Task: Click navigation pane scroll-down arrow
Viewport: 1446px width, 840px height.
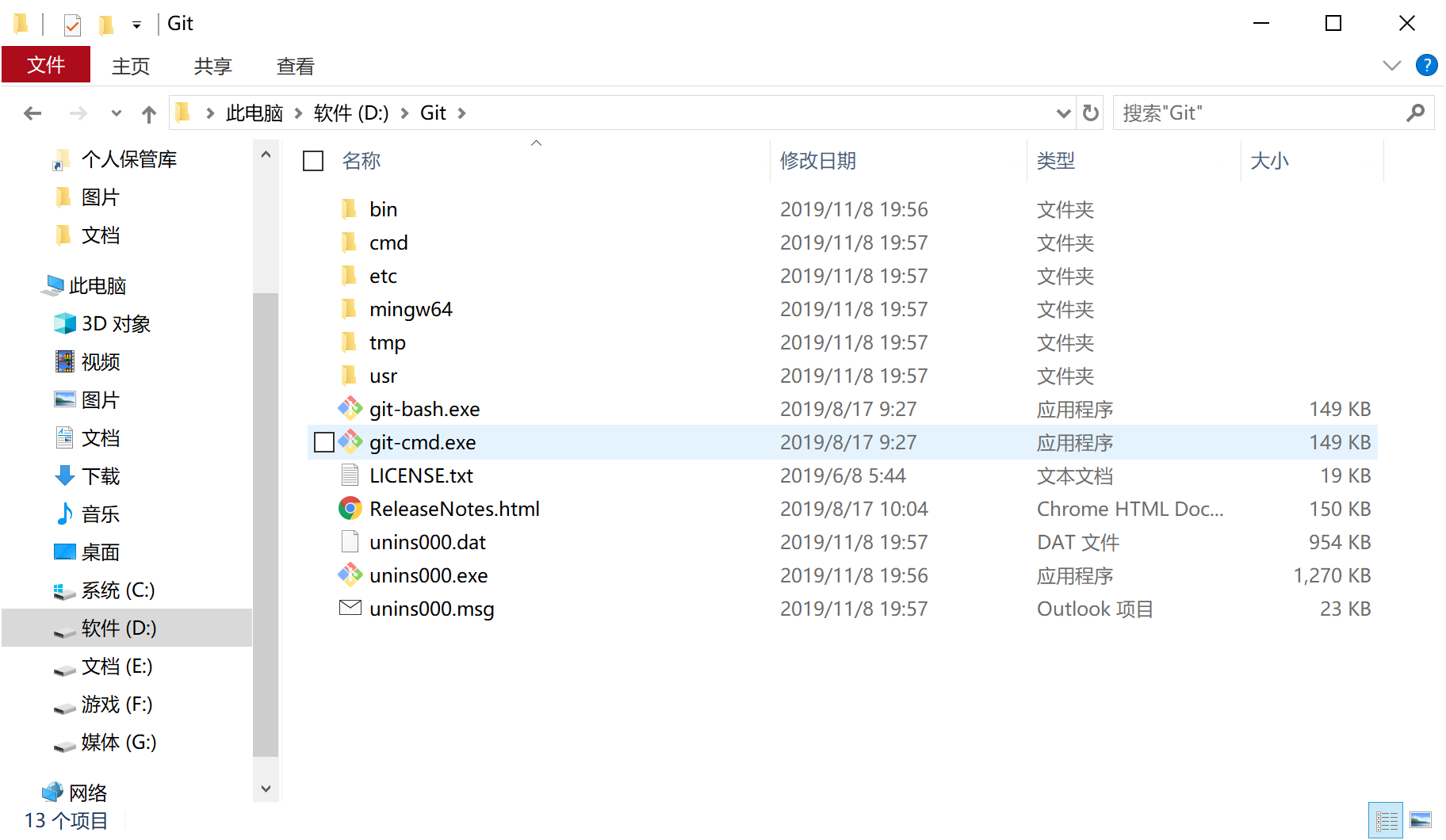Action: click(x=266, y=788)
